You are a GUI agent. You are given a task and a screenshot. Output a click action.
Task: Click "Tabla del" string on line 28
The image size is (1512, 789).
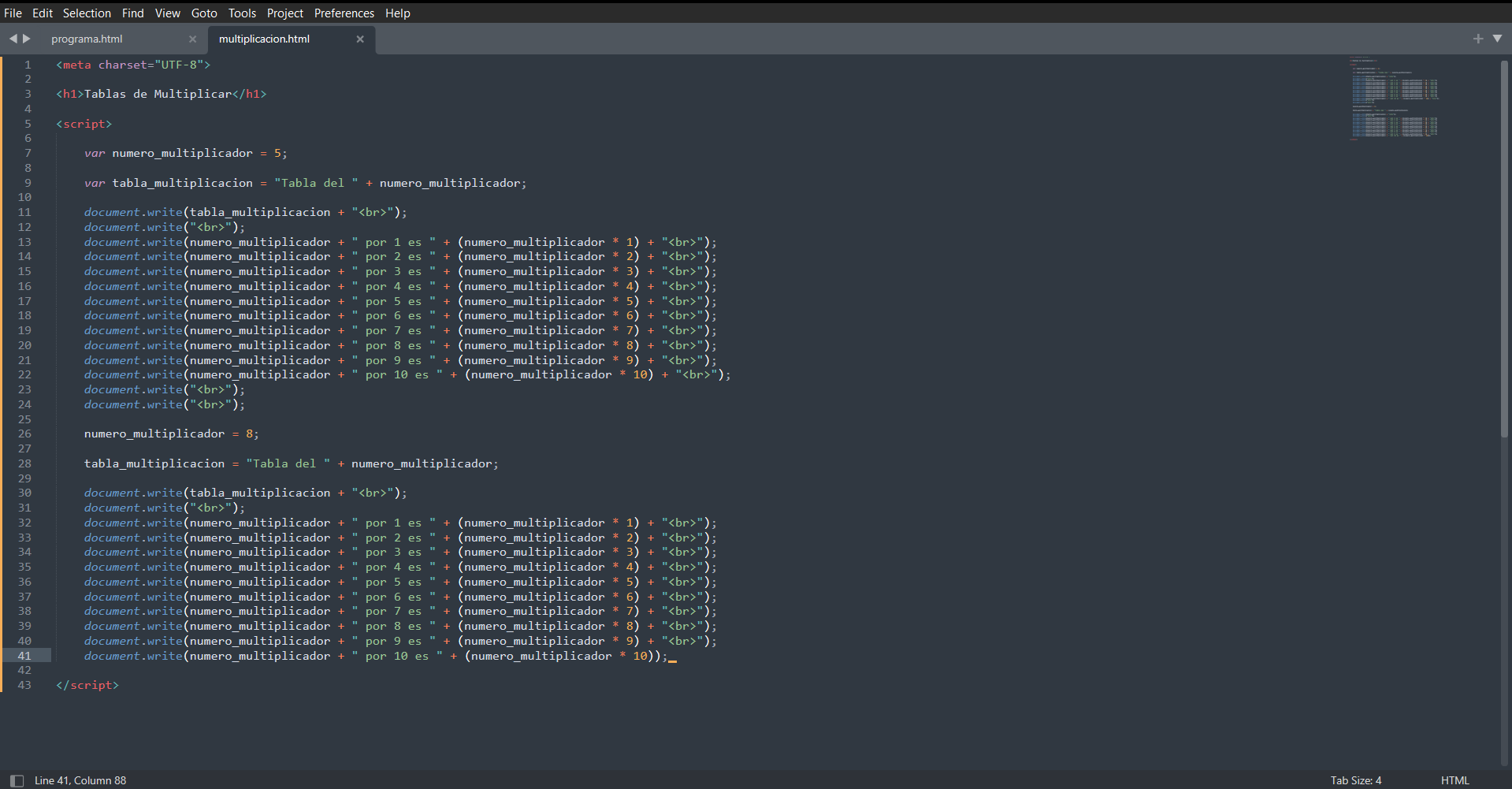point(288,463)
